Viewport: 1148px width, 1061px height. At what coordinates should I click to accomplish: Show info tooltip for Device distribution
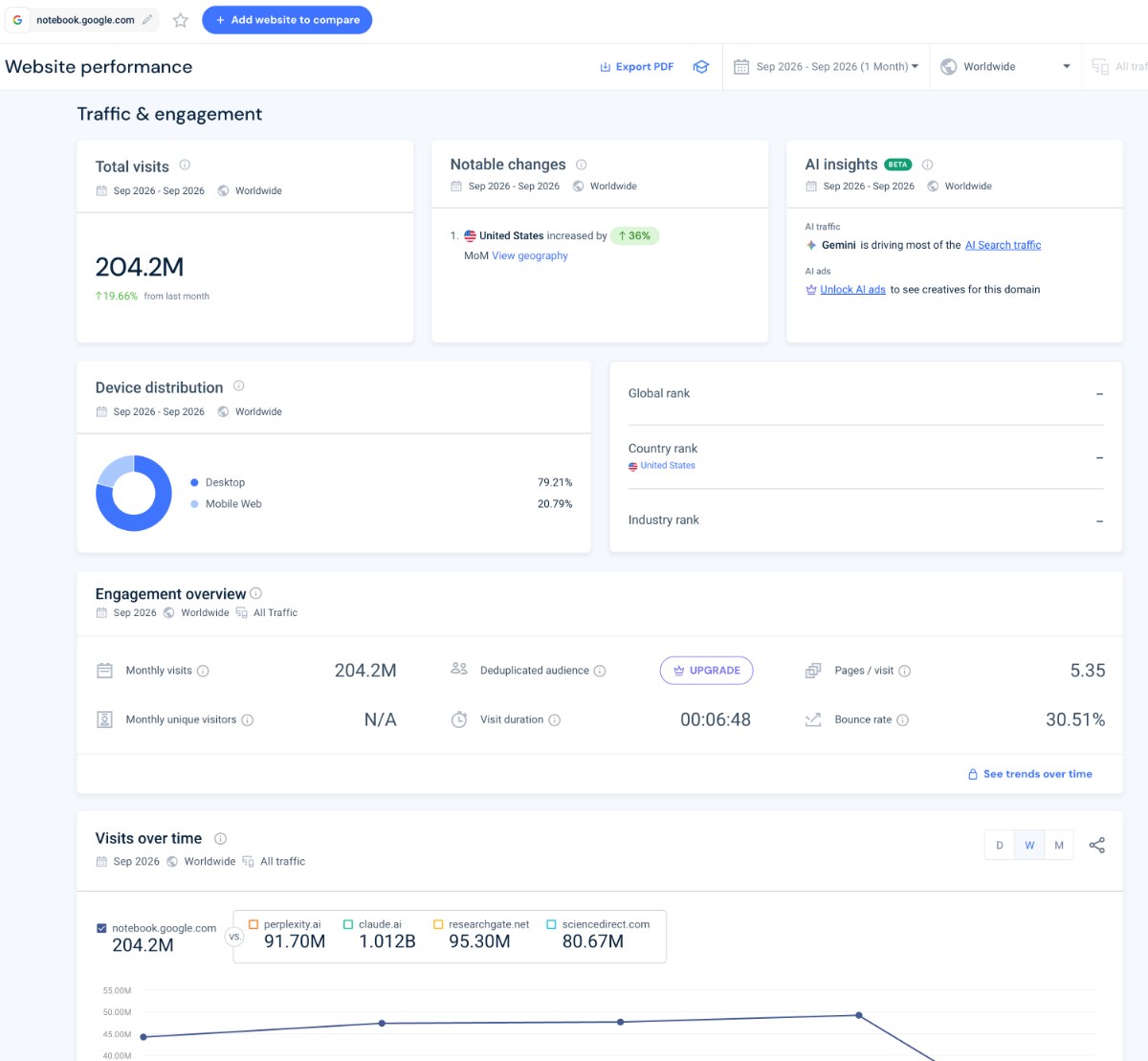click(238, 386)
